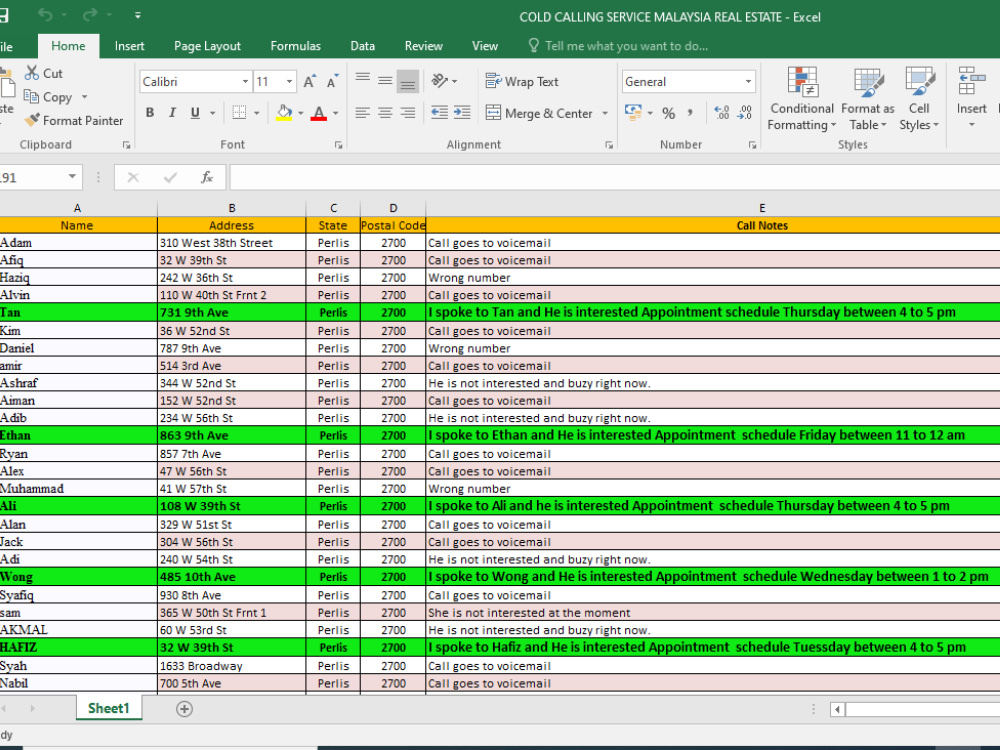
Task: Toggle Bold formatting button
Action: coord(150,113)
